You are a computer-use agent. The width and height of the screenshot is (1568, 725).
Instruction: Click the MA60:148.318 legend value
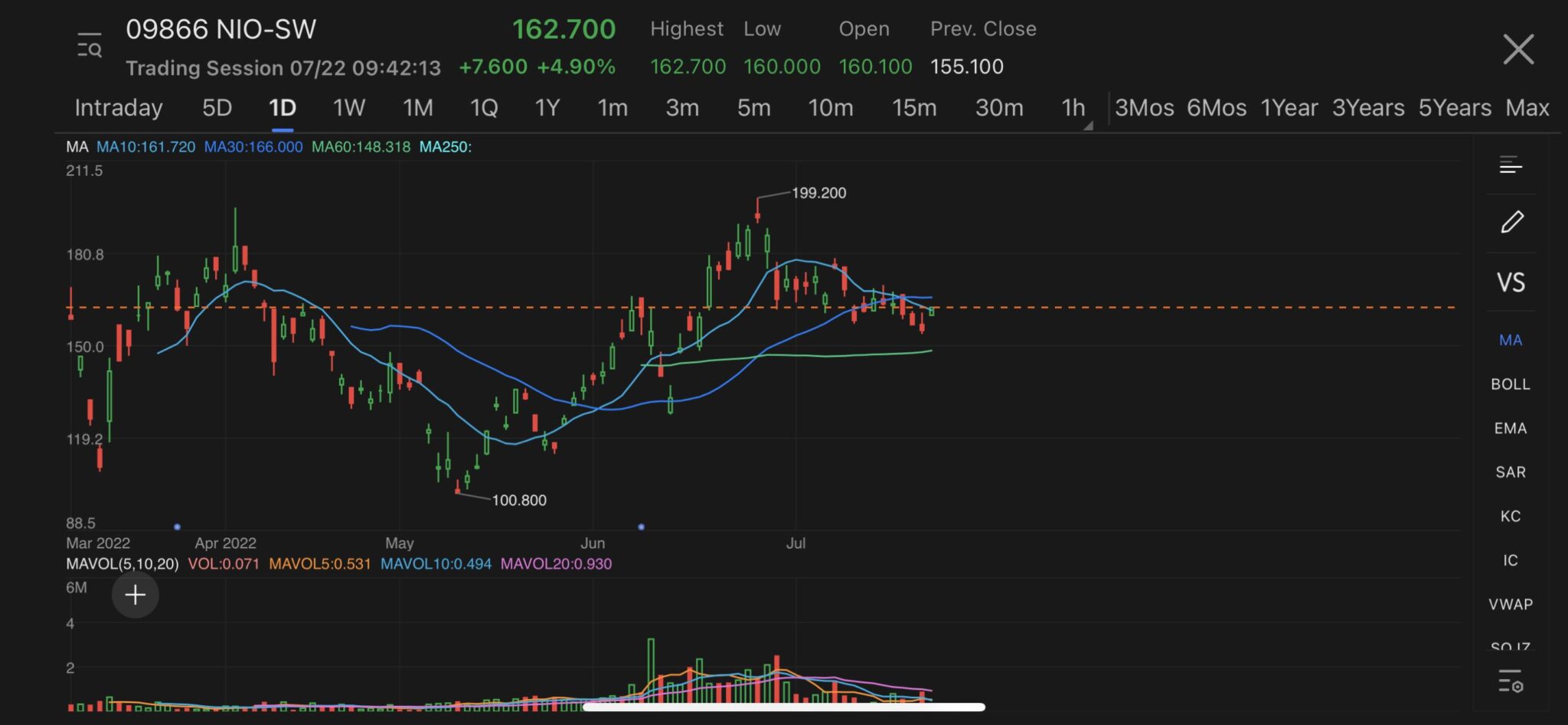point(361,147)
